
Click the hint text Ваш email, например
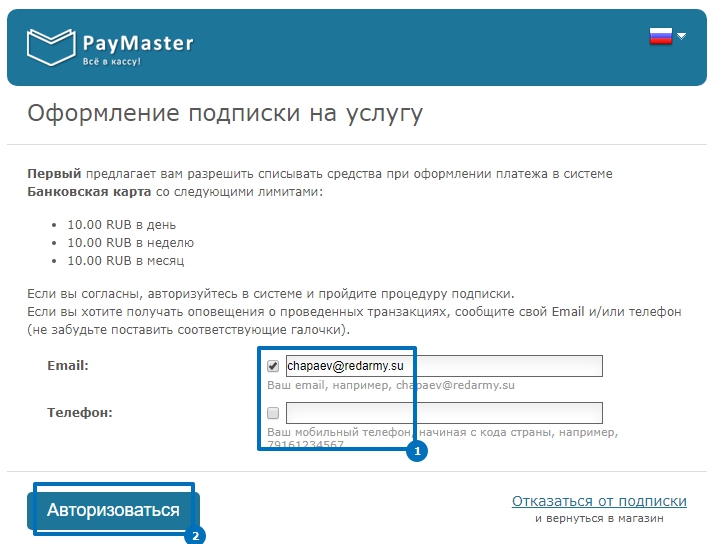329,385
